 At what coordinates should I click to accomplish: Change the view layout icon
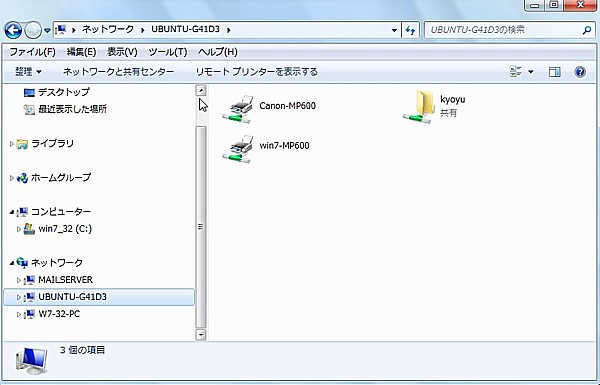click(516, 72)
